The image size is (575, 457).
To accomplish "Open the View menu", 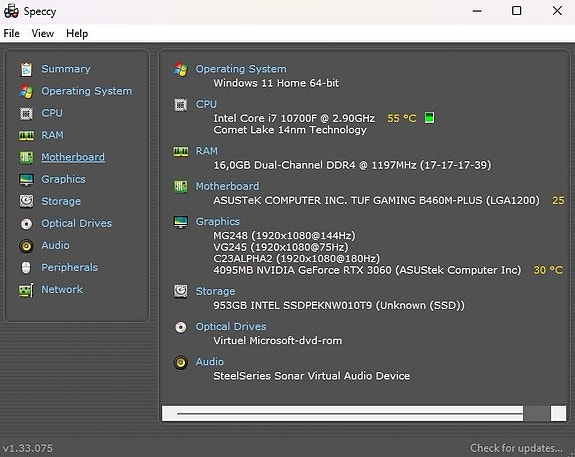I will (43, 33).
